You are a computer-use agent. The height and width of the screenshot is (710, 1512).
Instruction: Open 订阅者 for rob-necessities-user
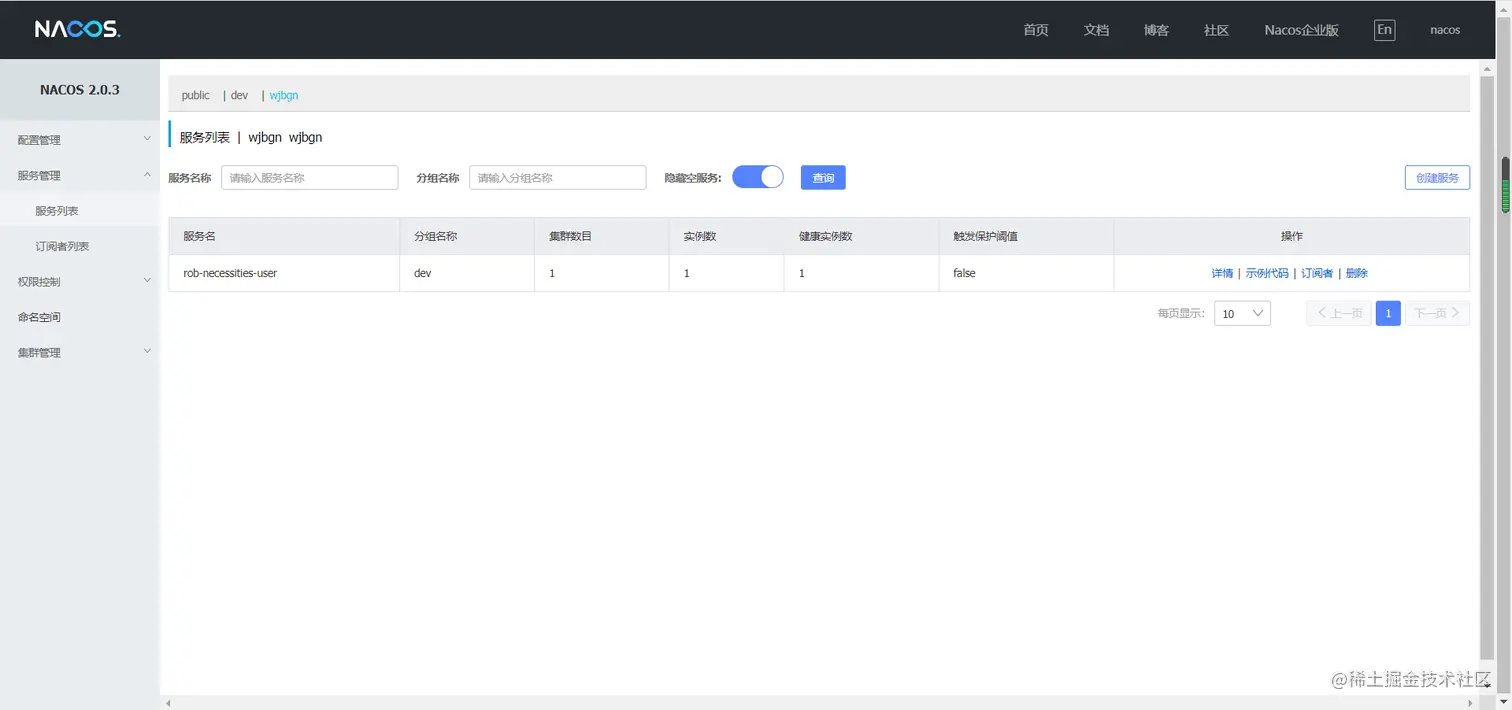pyautogui.click(x=1317, y=273)
